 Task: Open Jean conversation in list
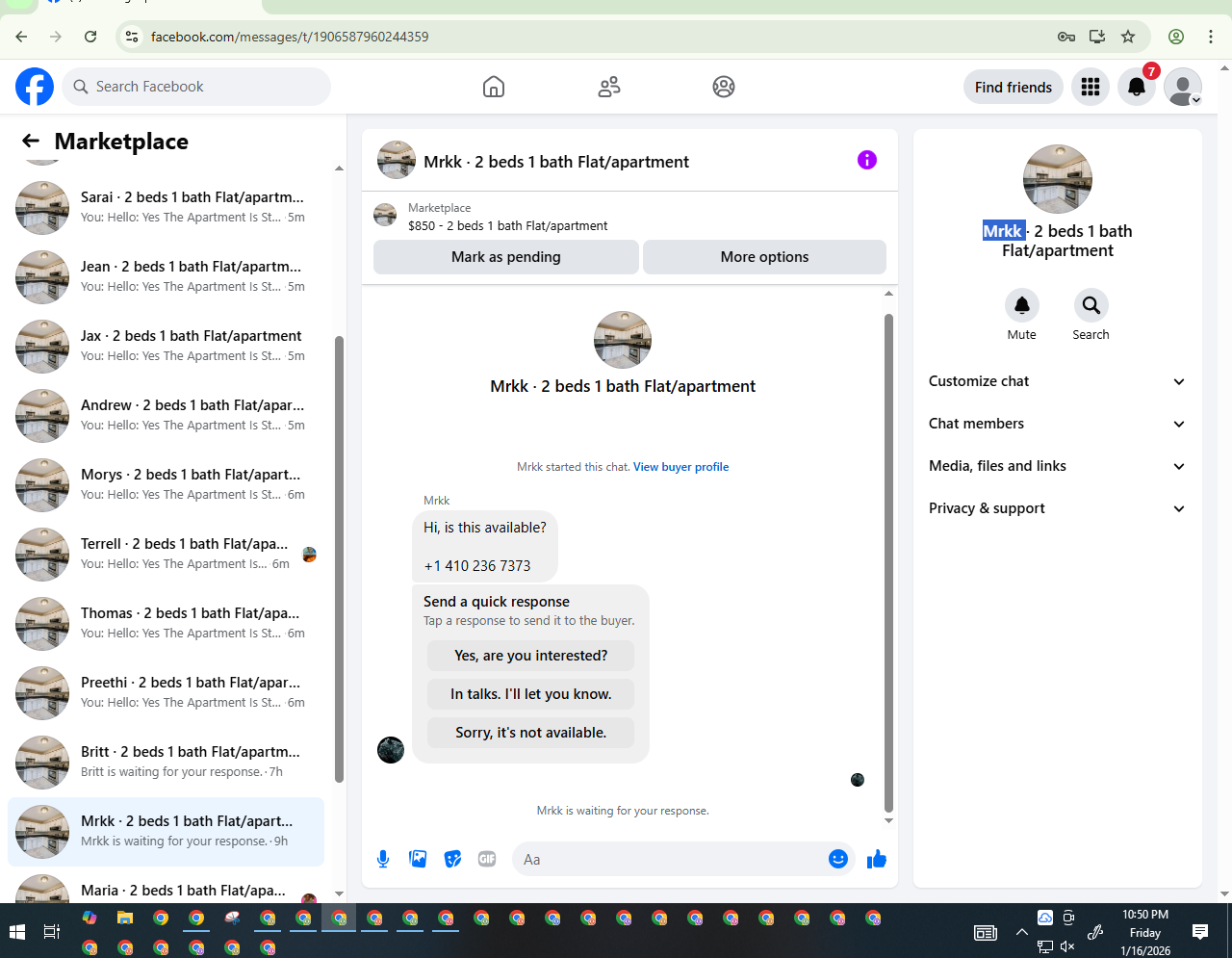click(166, 276)
